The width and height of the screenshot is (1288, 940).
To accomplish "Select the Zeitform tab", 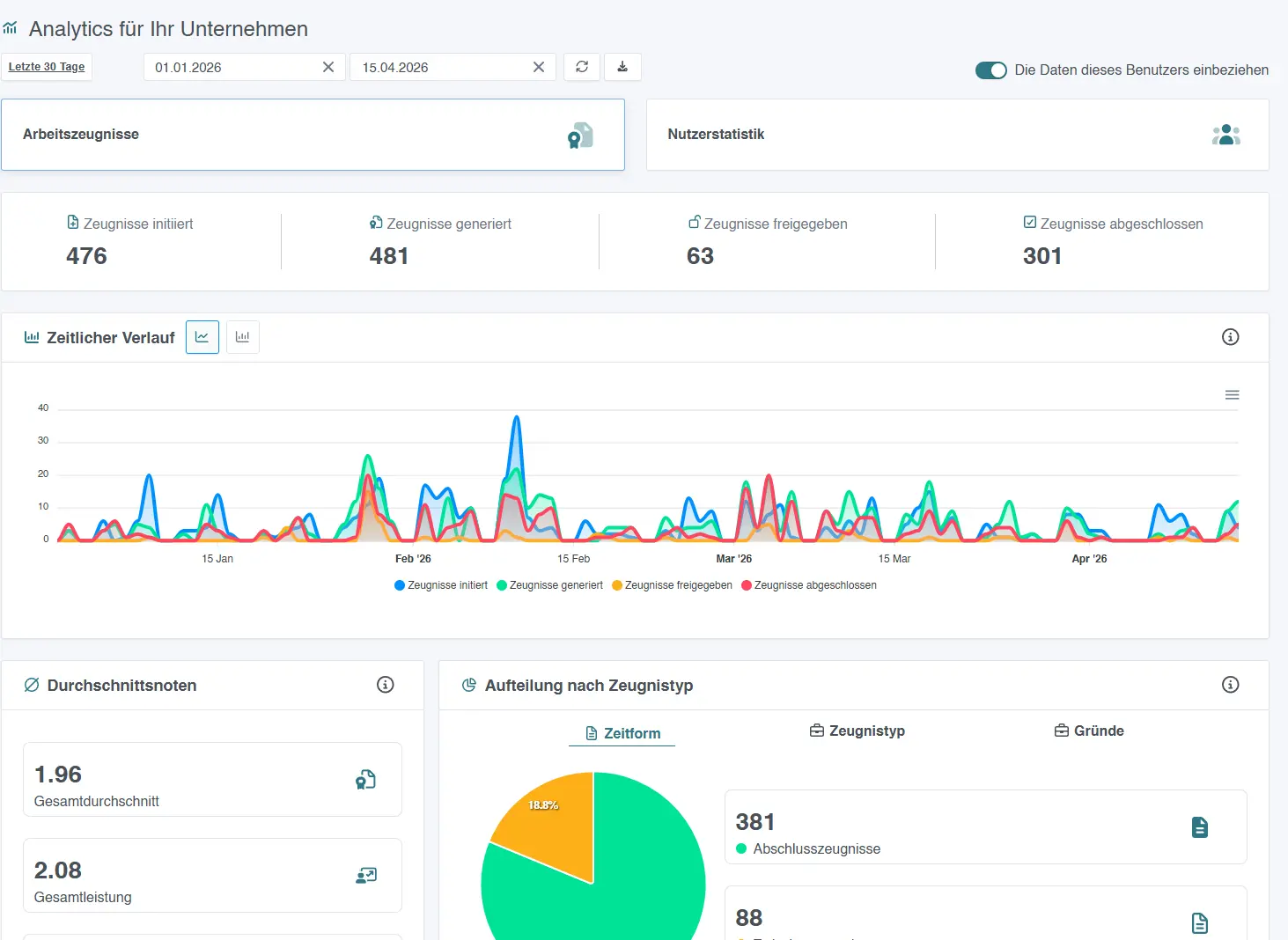I will pos(622,733).
